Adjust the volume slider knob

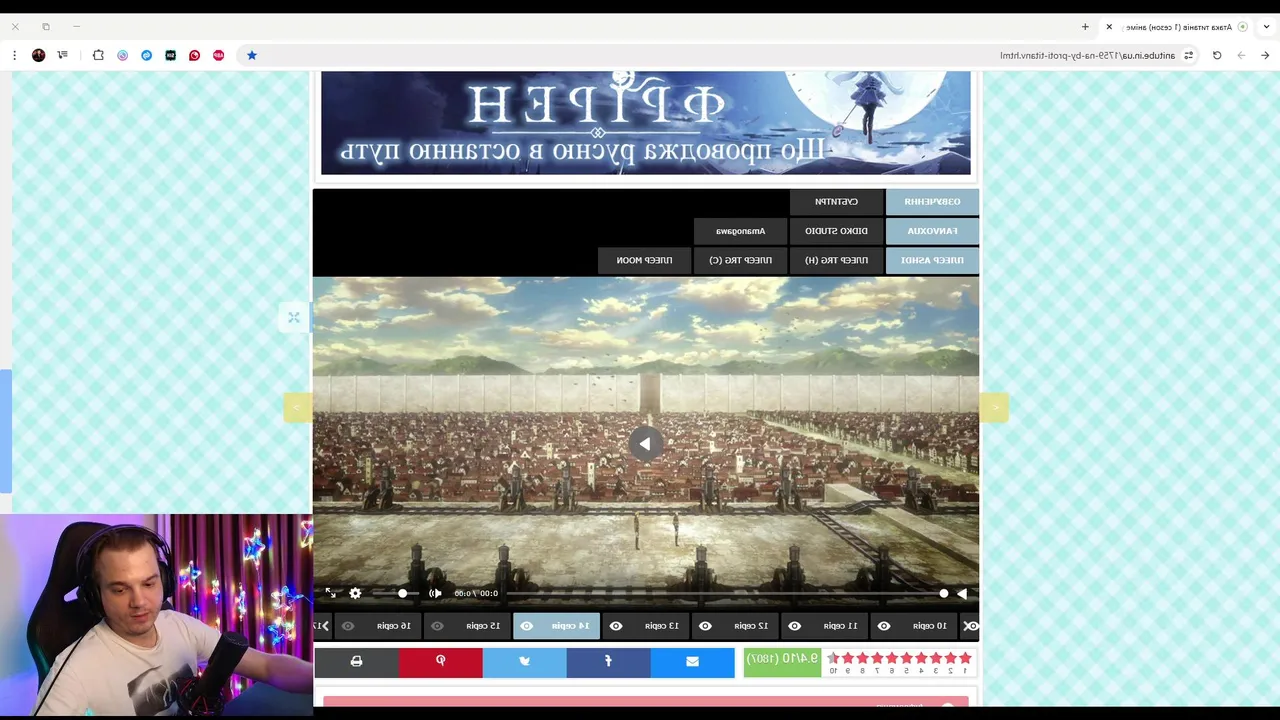[402, 593]
